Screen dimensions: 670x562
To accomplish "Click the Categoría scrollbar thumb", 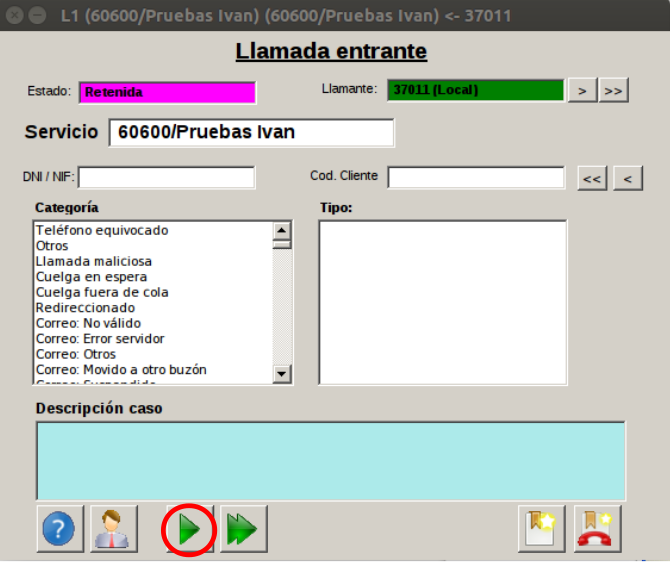I will [x=282, y=244].
